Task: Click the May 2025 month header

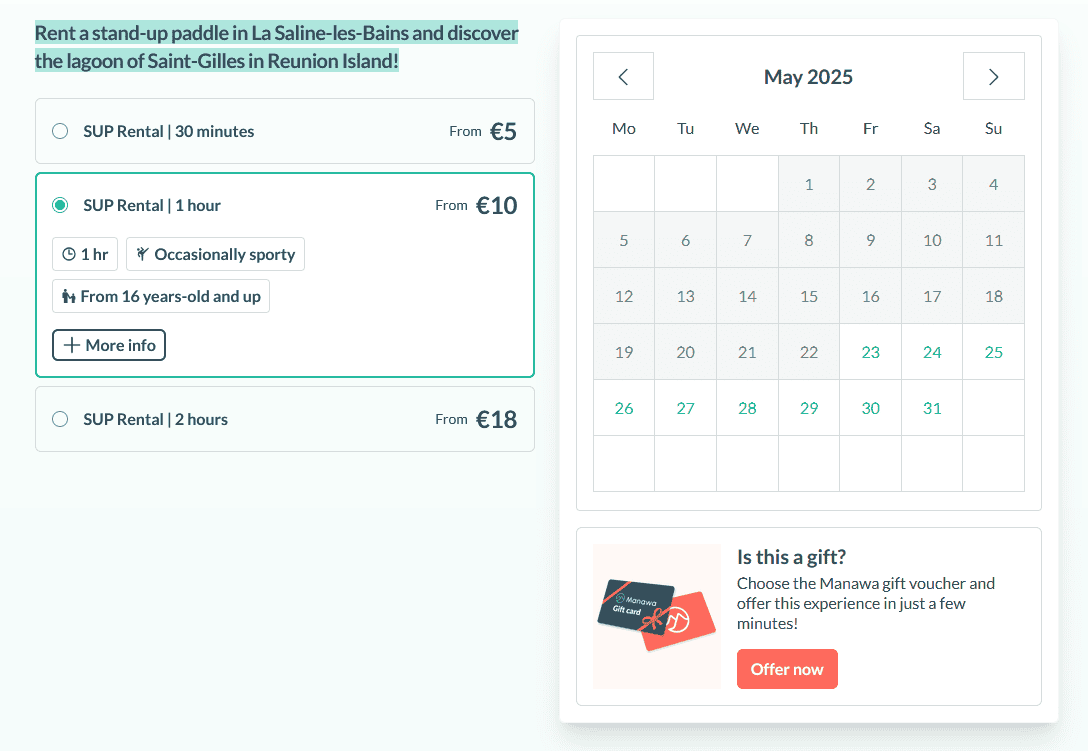Action: (x=808, y=77)
